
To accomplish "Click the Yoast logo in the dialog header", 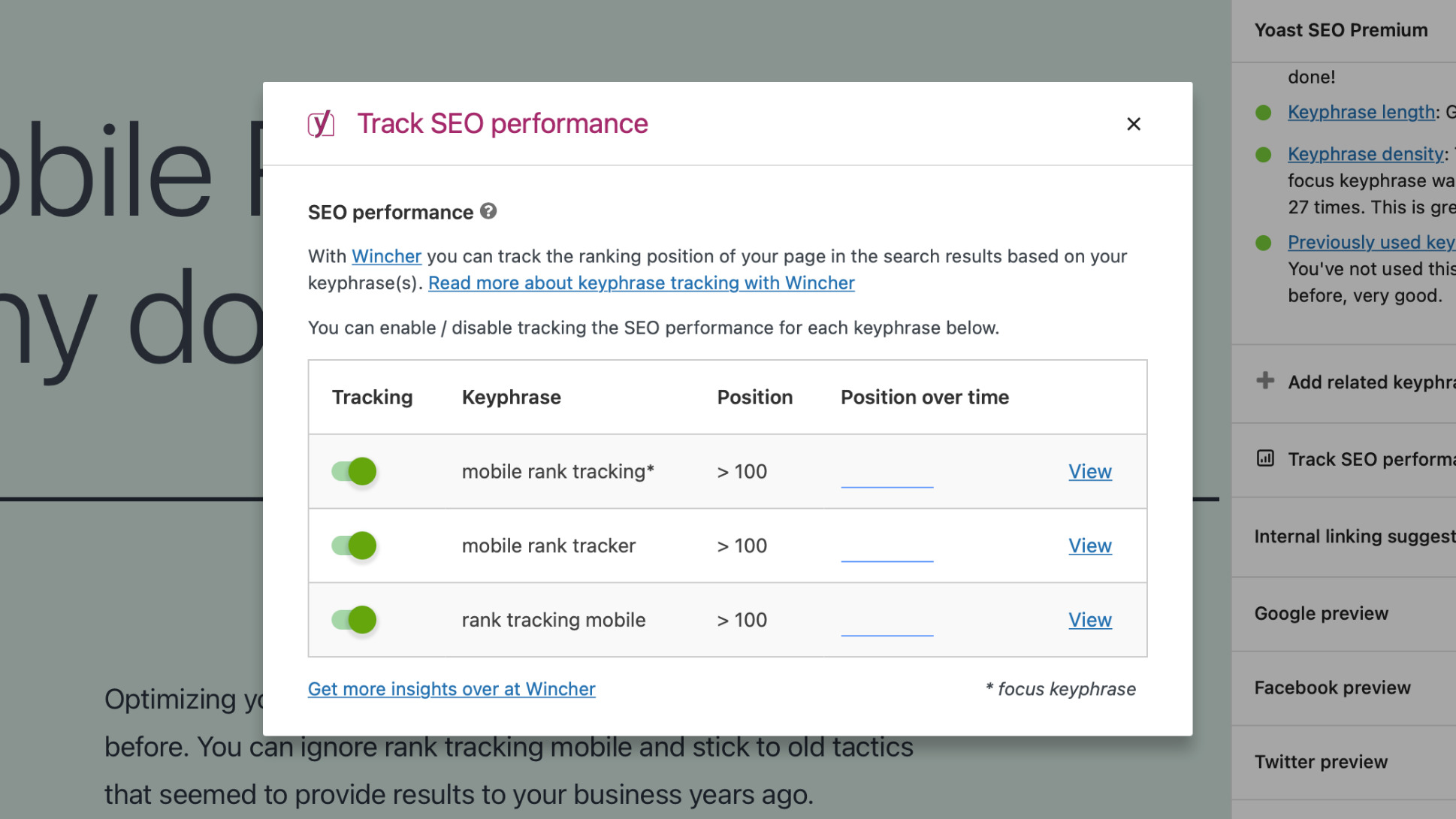I will pyautogui.click(x=322, y=124).
